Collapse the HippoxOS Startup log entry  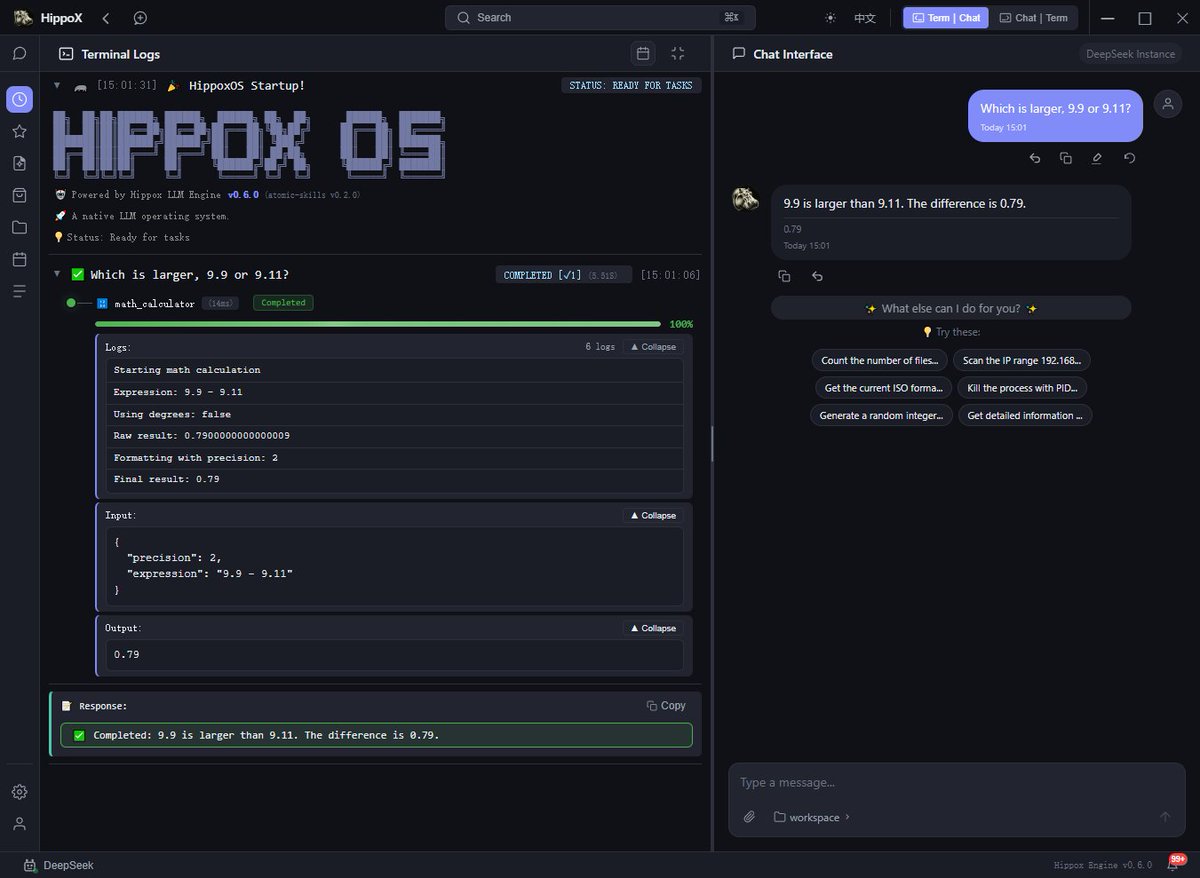click(57, 85)
